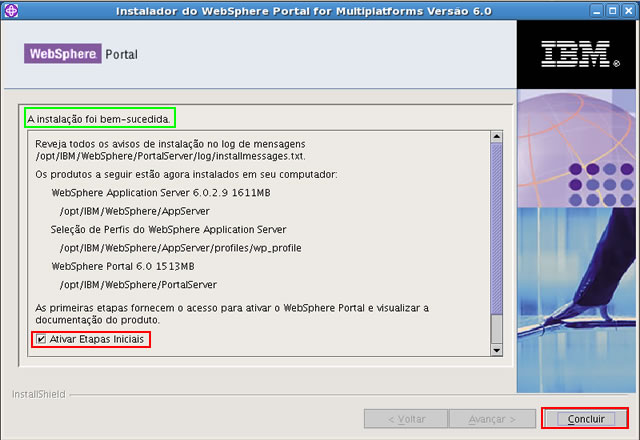Click the installer window title text
The width and height of the screenshot is (640, 440).
click(x=304, y=11)
